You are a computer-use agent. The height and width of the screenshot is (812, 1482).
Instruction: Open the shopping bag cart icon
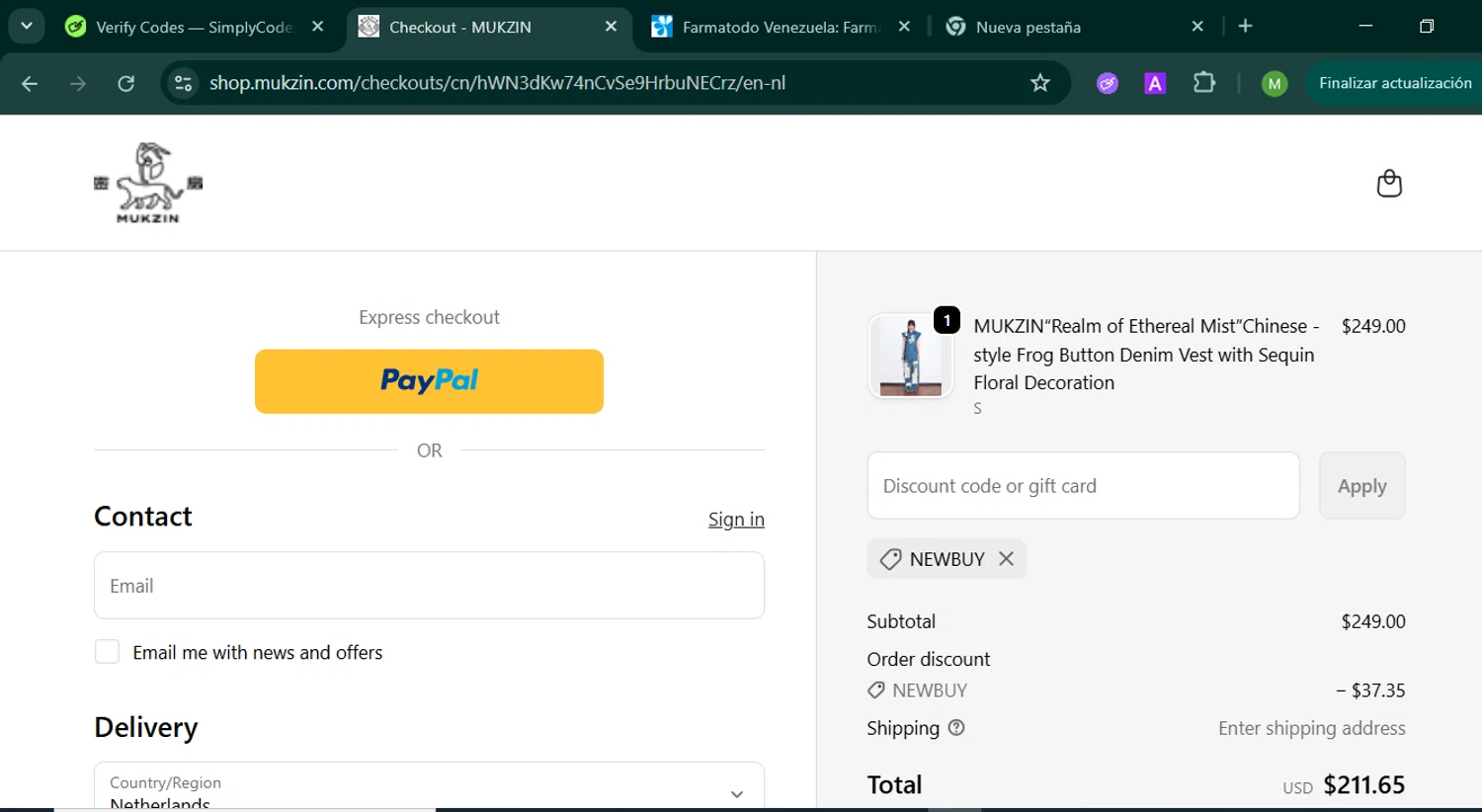tap(1389, 184)
